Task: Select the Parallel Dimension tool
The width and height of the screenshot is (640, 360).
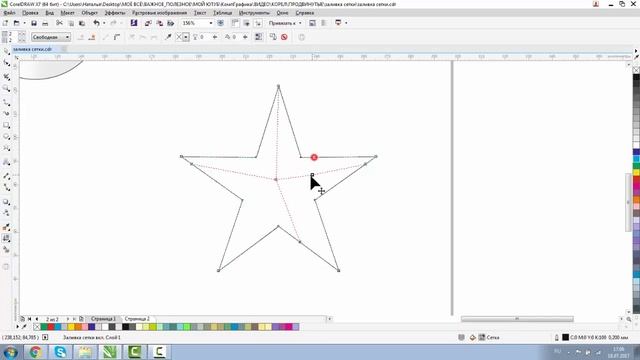Action: [6, 176]
